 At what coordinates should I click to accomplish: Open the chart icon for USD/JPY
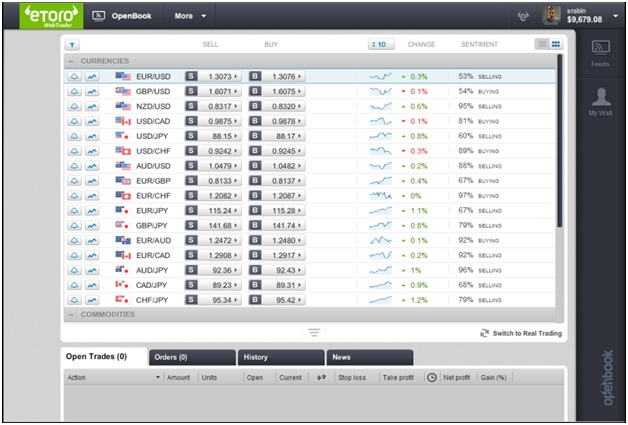tap(92, 136)
